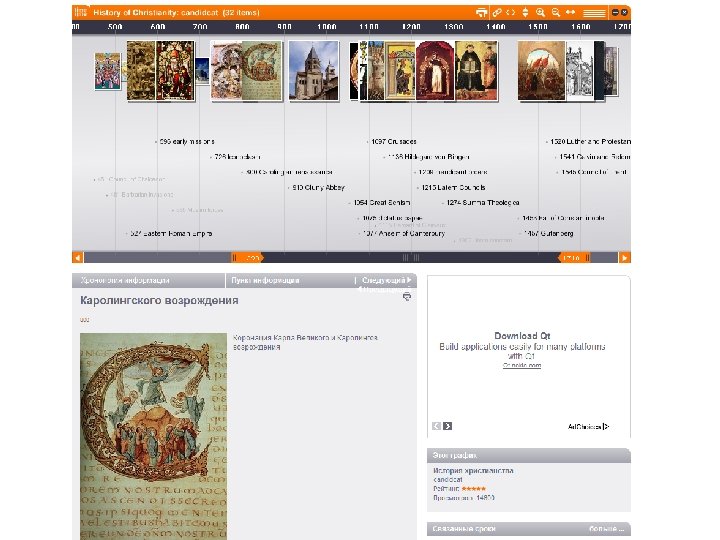Click the horizontal double-arrow fit-width icon
The width and height of the screenshot is (720, 540).
[x=570, y=12]
